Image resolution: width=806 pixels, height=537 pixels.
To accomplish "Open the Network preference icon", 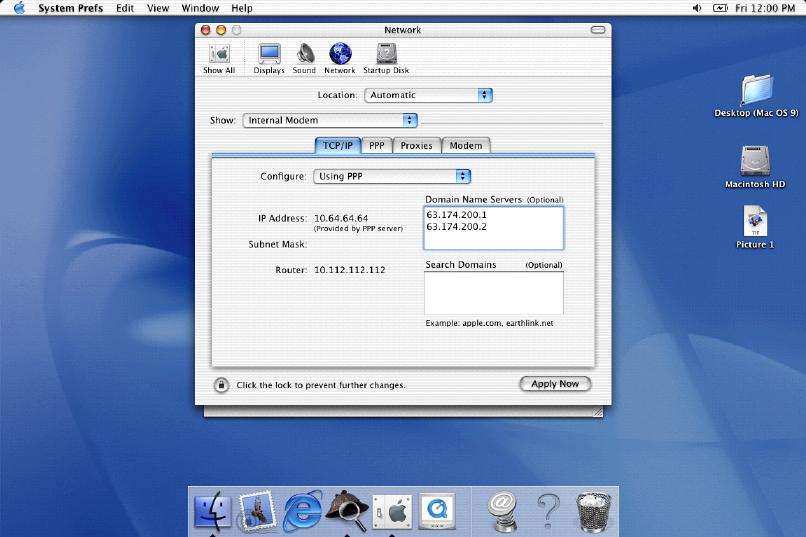I will pos(340,59).
